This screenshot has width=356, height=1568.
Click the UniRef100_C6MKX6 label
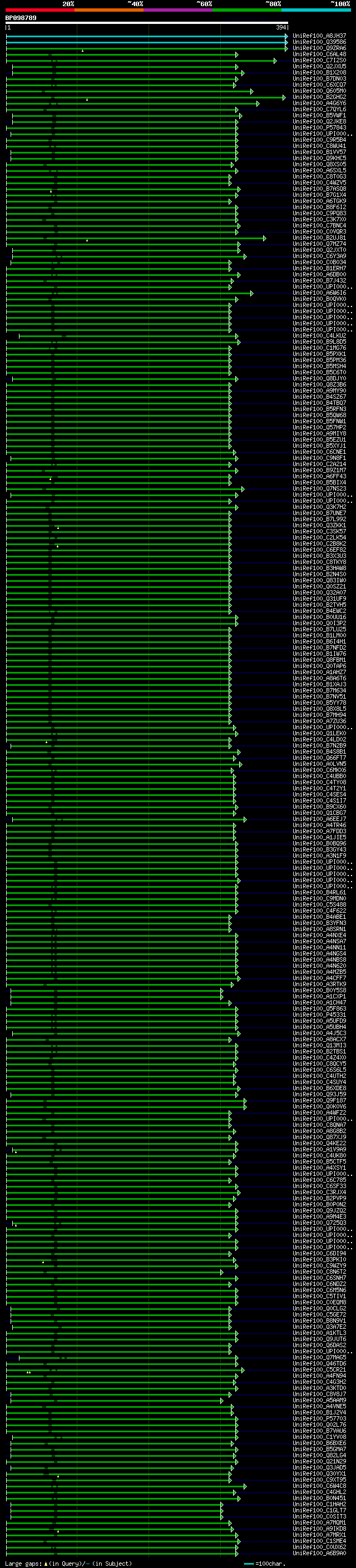pyautogui.click(x=319, y=770)
